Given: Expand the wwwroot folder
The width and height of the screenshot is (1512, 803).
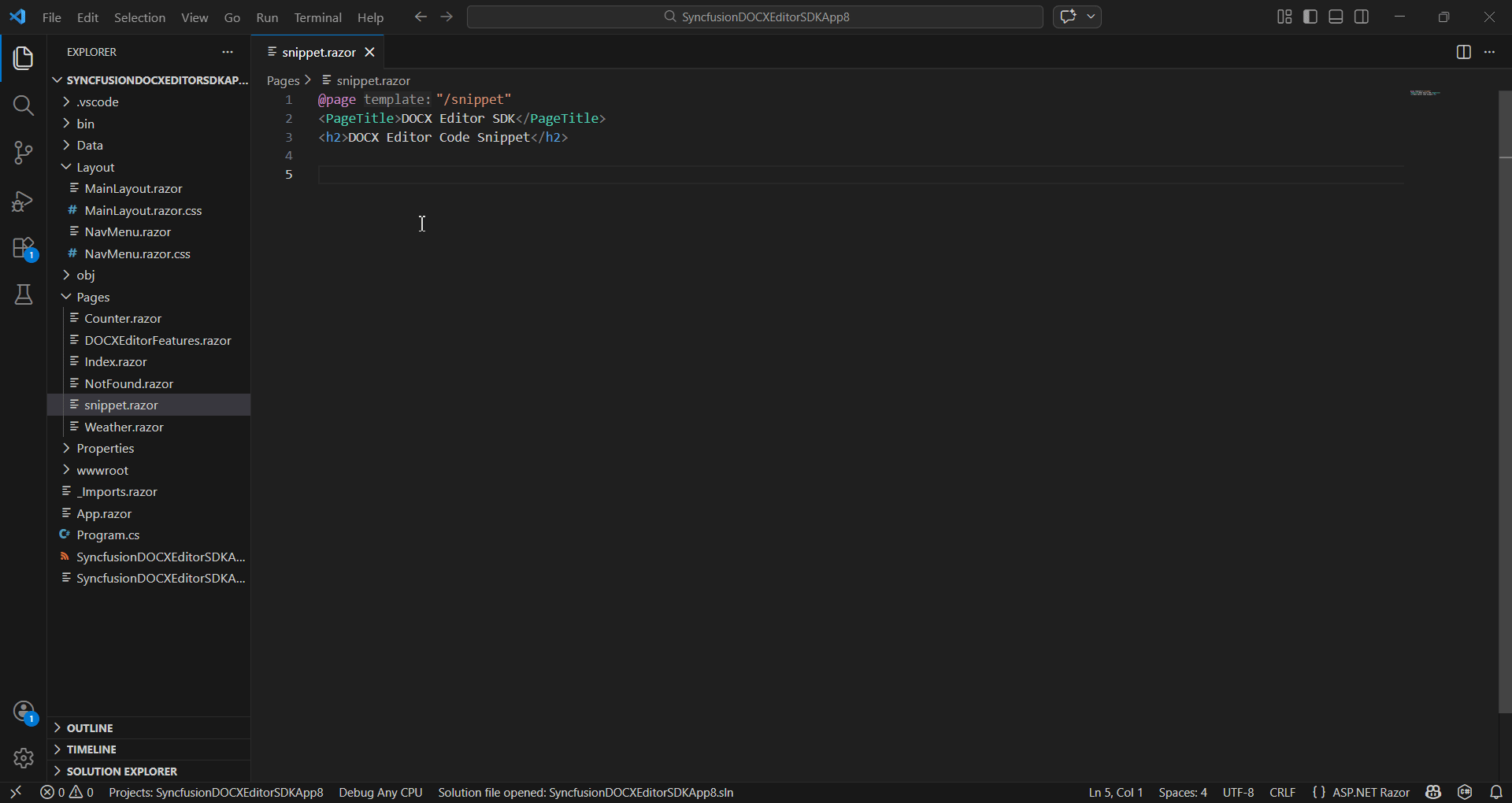Looking at the screenshot, I should tap(102, 470).
